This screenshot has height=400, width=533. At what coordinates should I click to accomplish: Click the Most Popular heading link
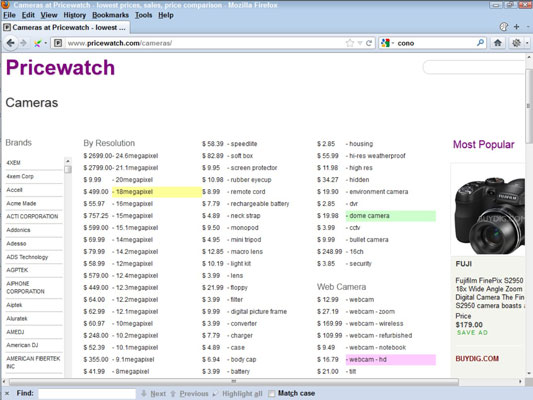click(x=483, y=144)
